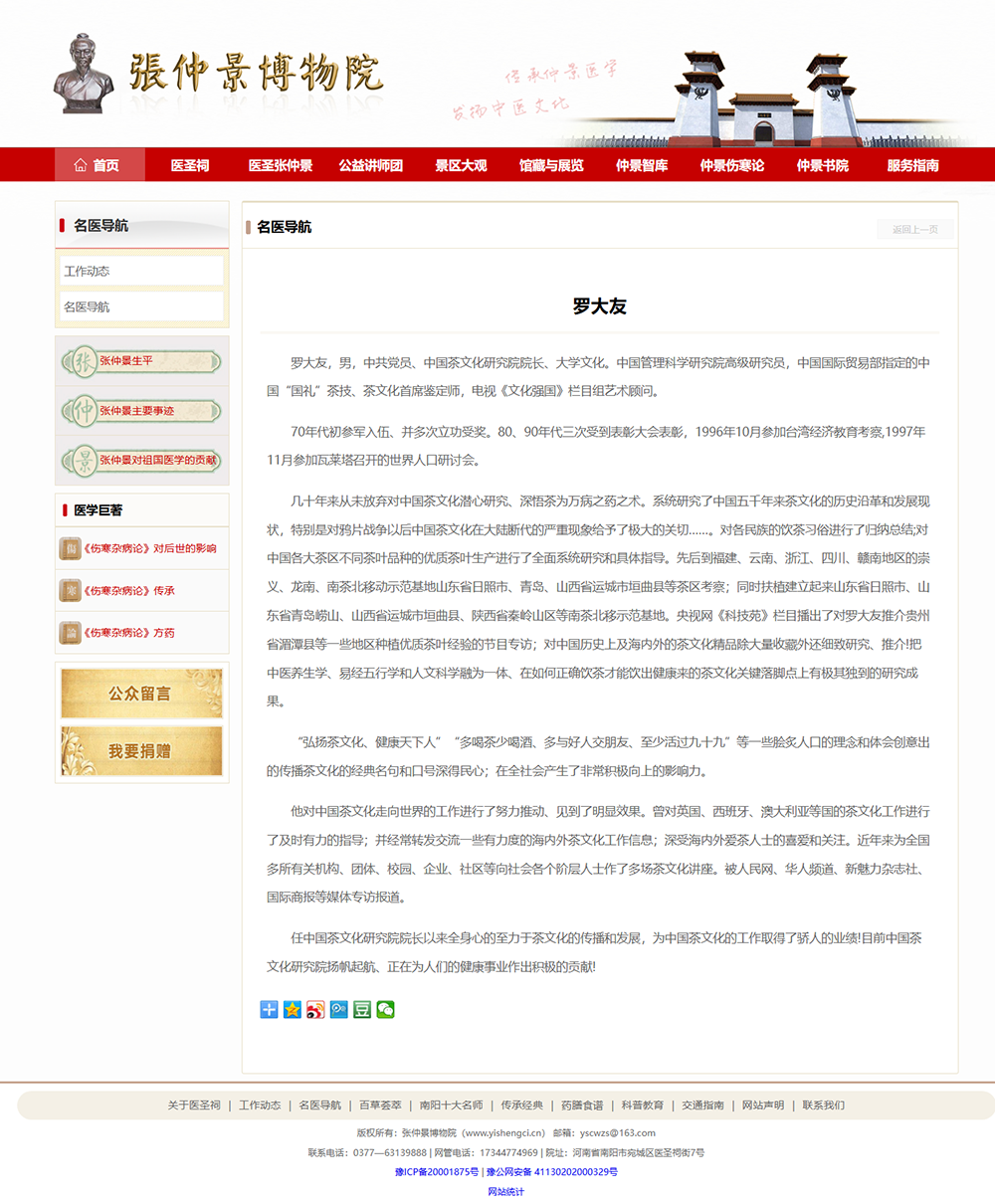The width and height of the screenshot is (995, 1204).
Task: Click 返回上一页 to go back
Action: point(913,228)
